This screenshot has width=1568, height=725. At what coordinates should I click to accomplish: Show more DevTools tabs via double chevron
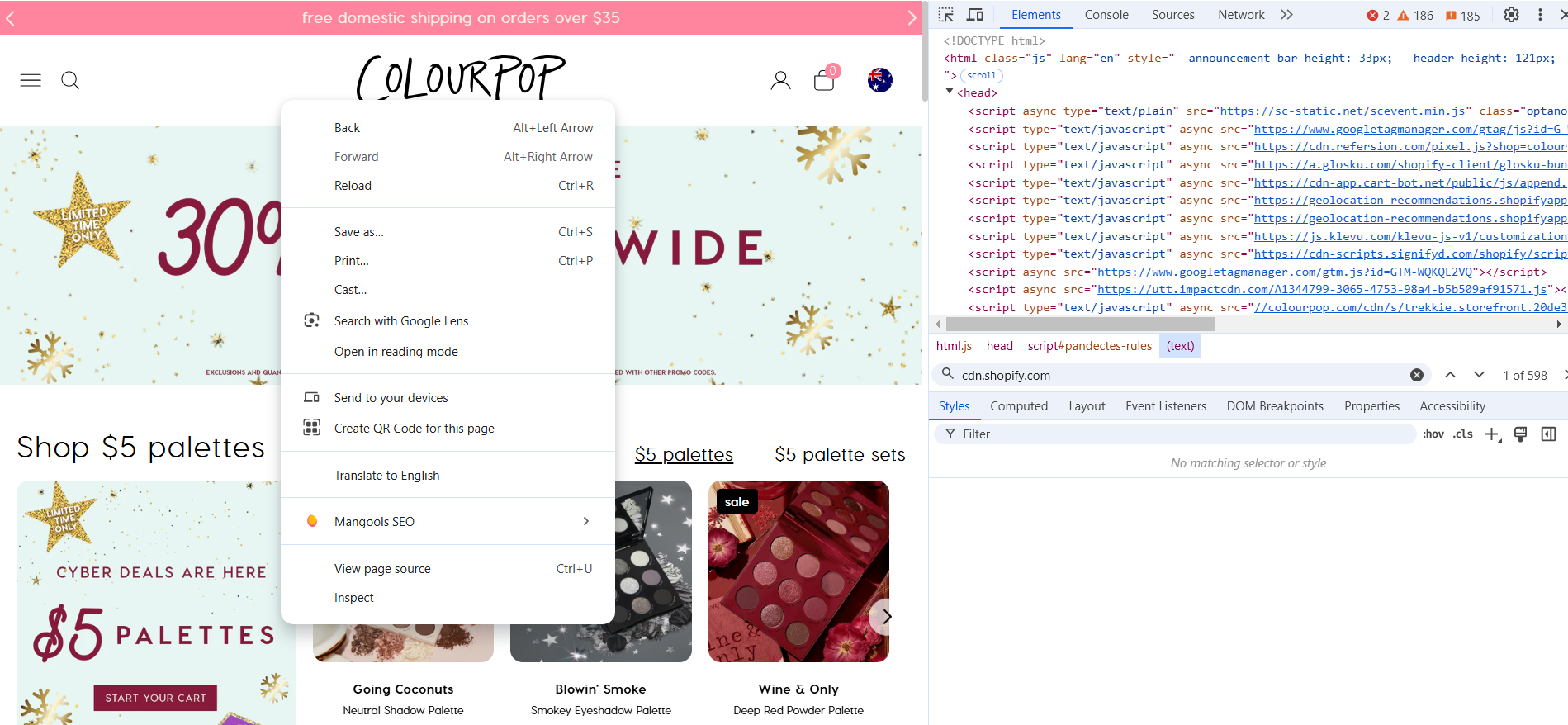[x=1286, y=15]
